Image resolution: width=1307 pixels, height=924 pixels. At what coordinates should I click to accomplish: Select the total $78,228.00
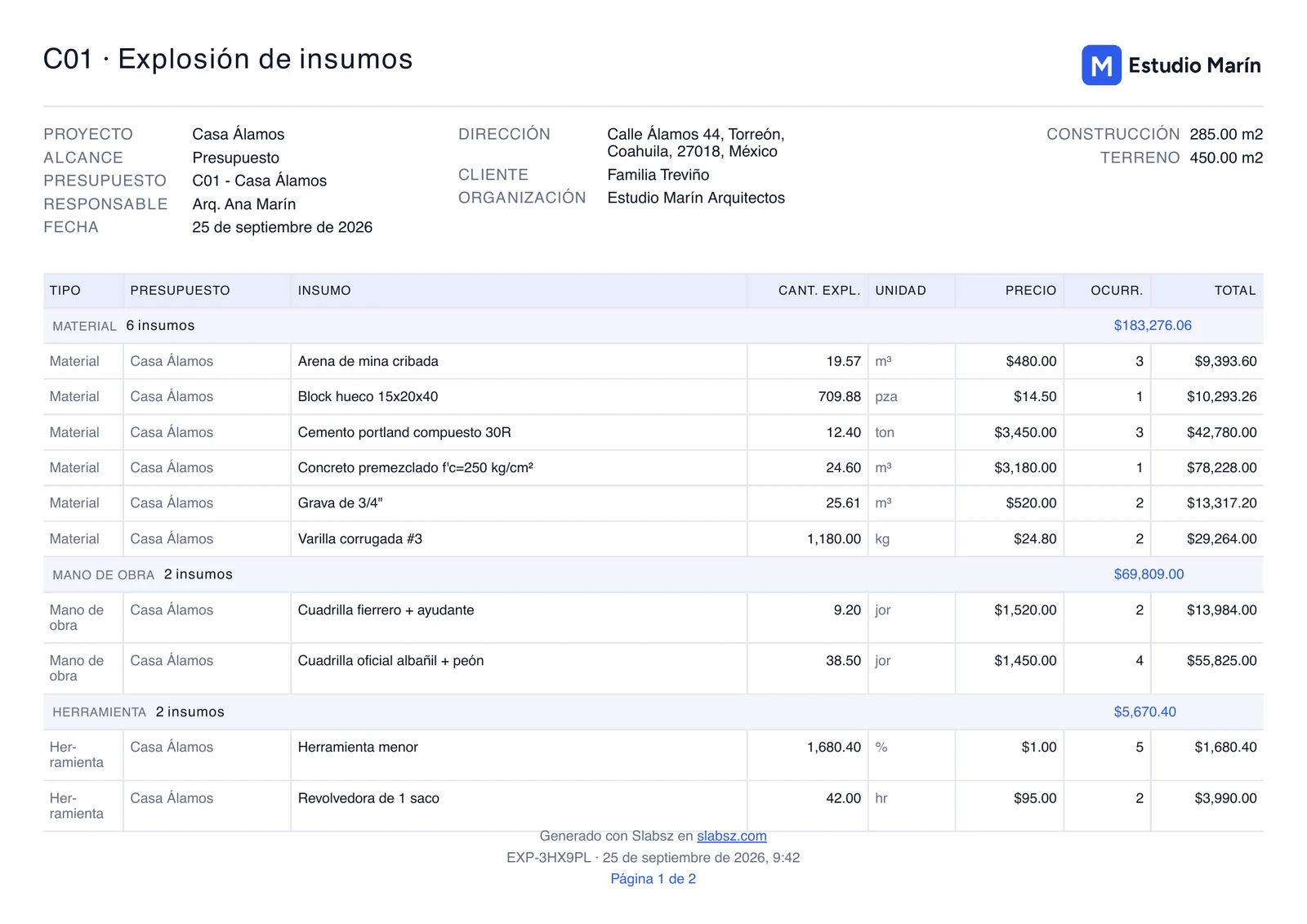click(x=1221, y=467)
